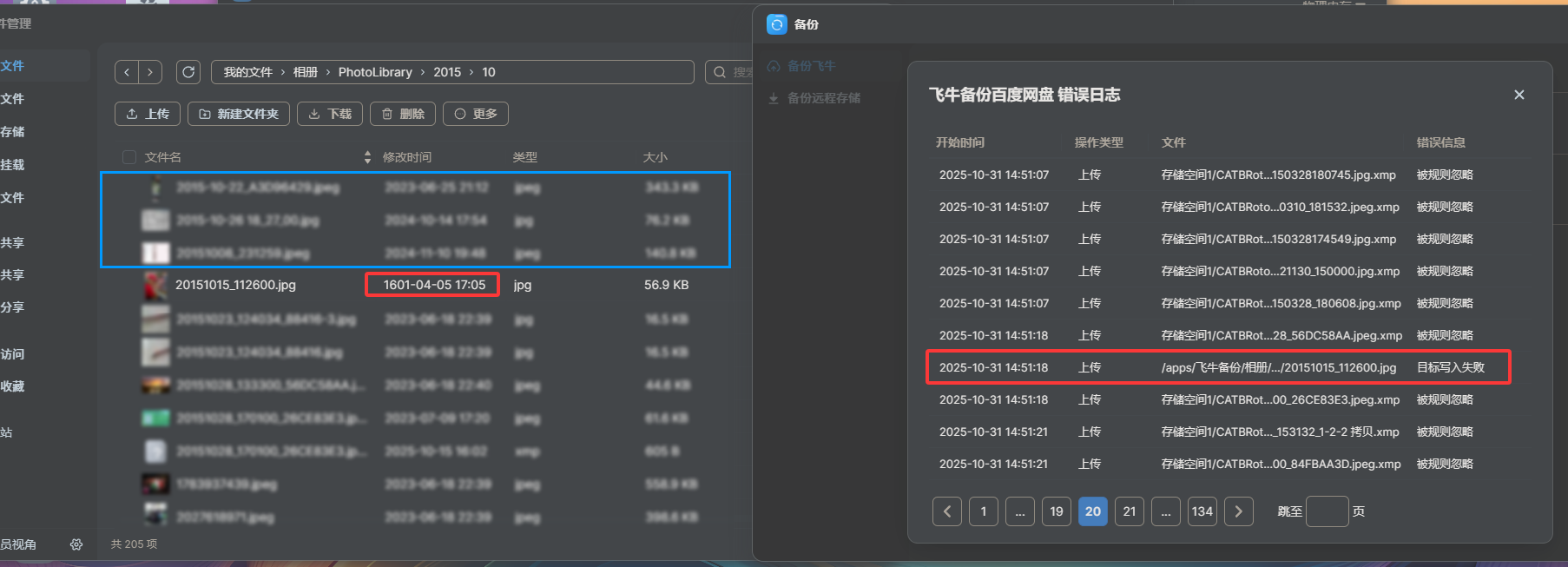1568x567 pixels.
Task: Click the ellipsis after page 1
Action: point(1020,511)
